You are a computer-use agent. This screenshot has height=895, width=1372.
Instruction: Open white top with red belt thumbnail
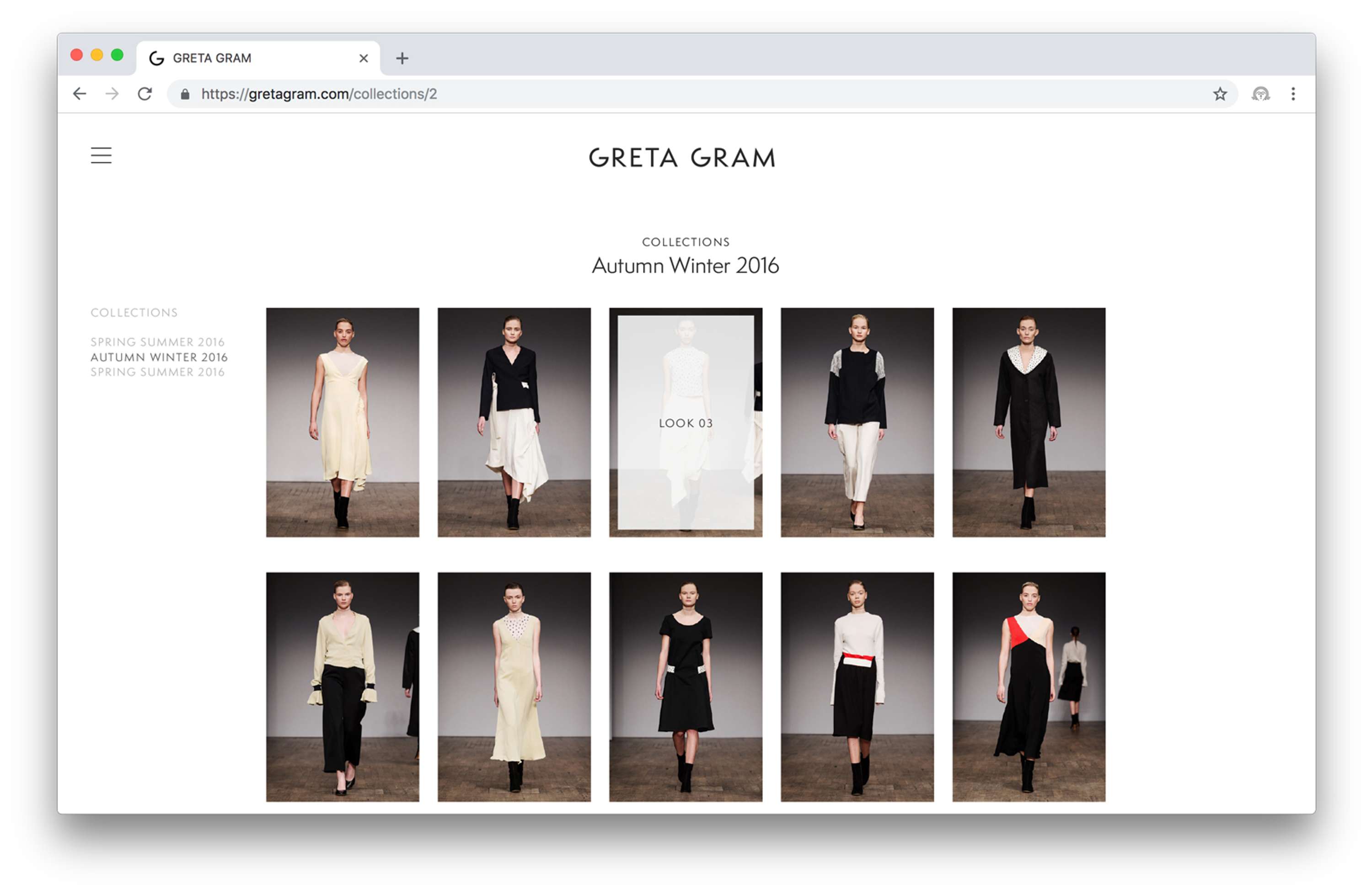[x=857, y=687]
